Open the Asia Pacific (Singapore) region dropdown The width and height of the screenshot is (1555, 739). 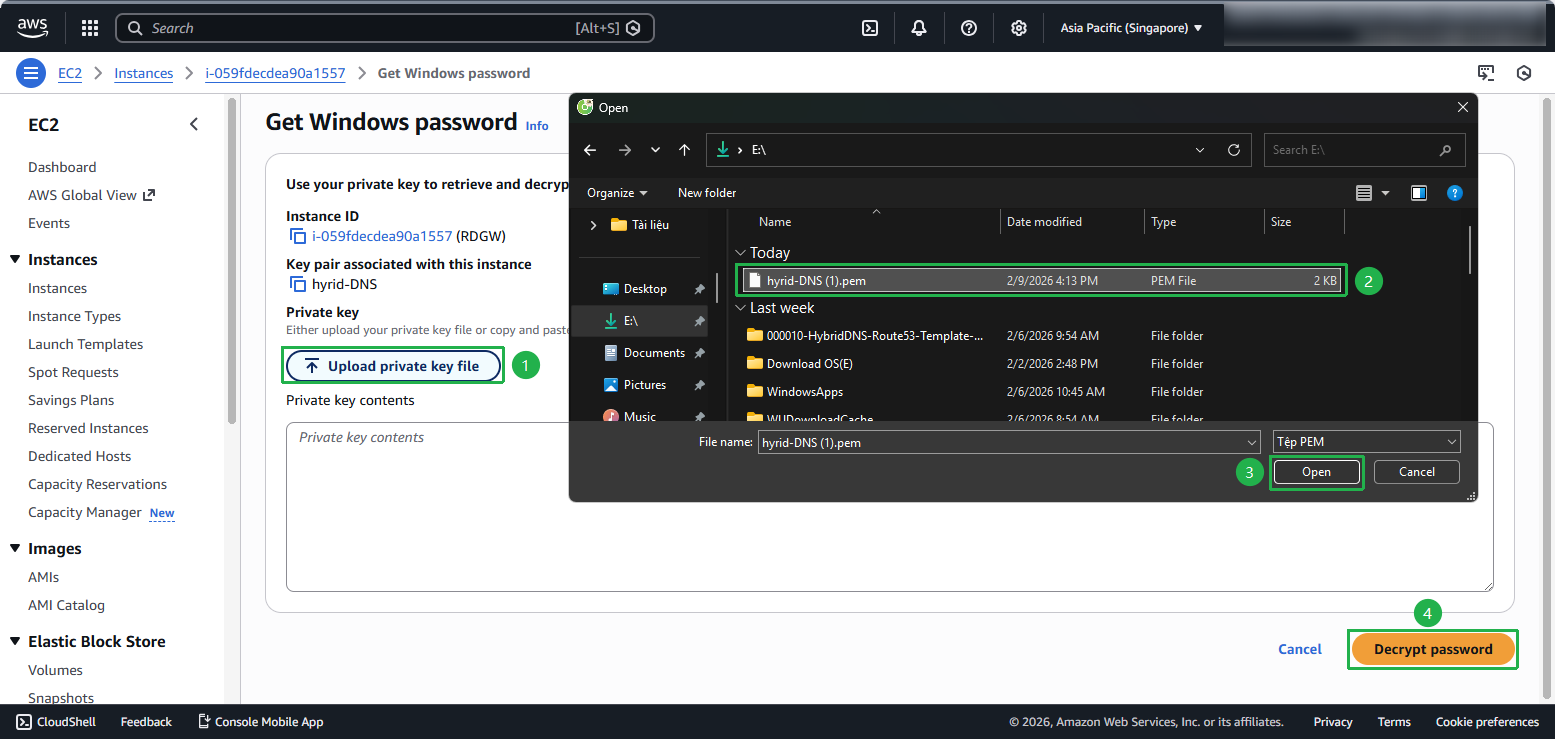[x=1131, y=28]
